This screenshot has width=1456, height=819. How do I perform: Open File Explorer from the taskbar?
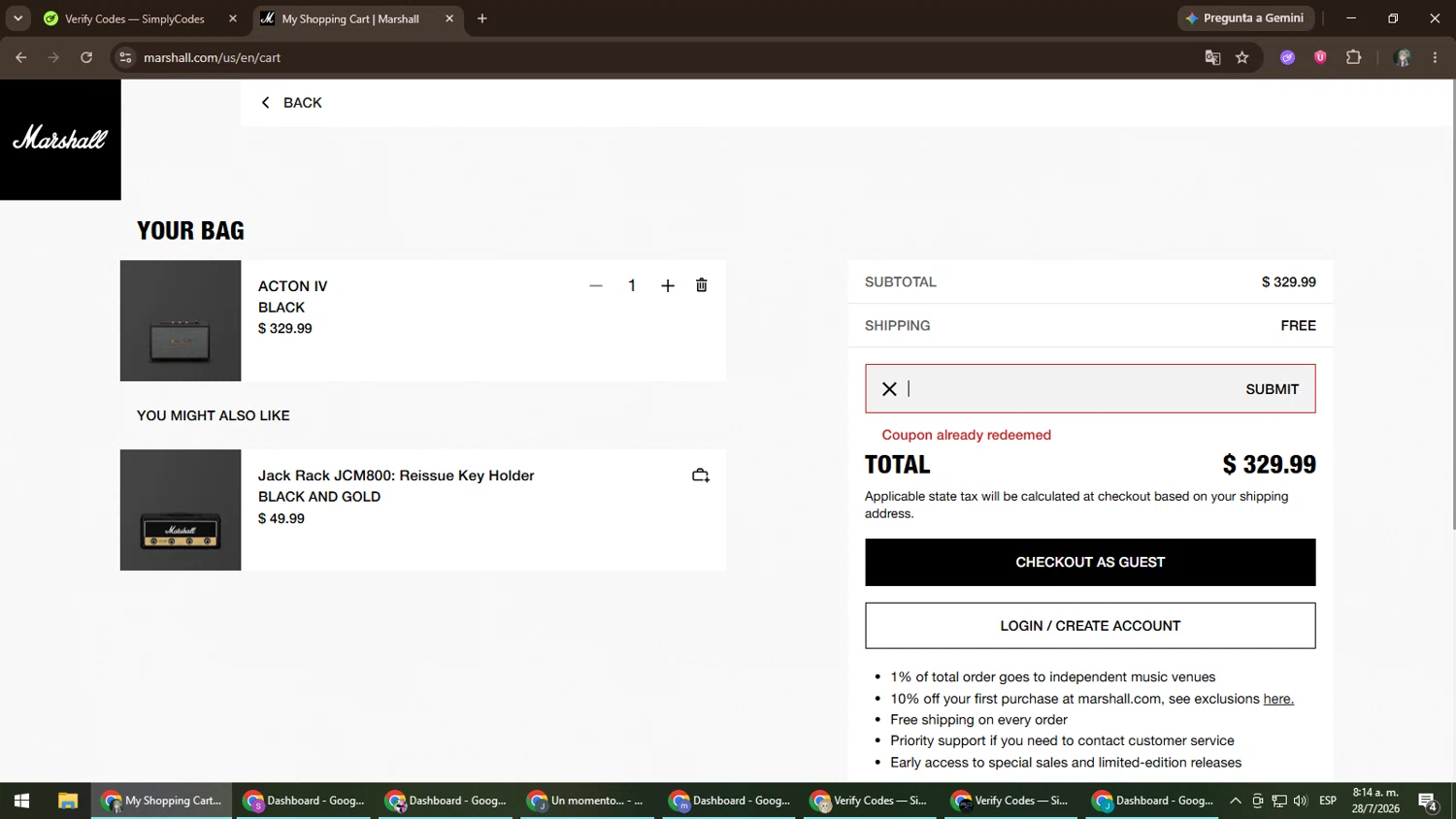[67, 801]
